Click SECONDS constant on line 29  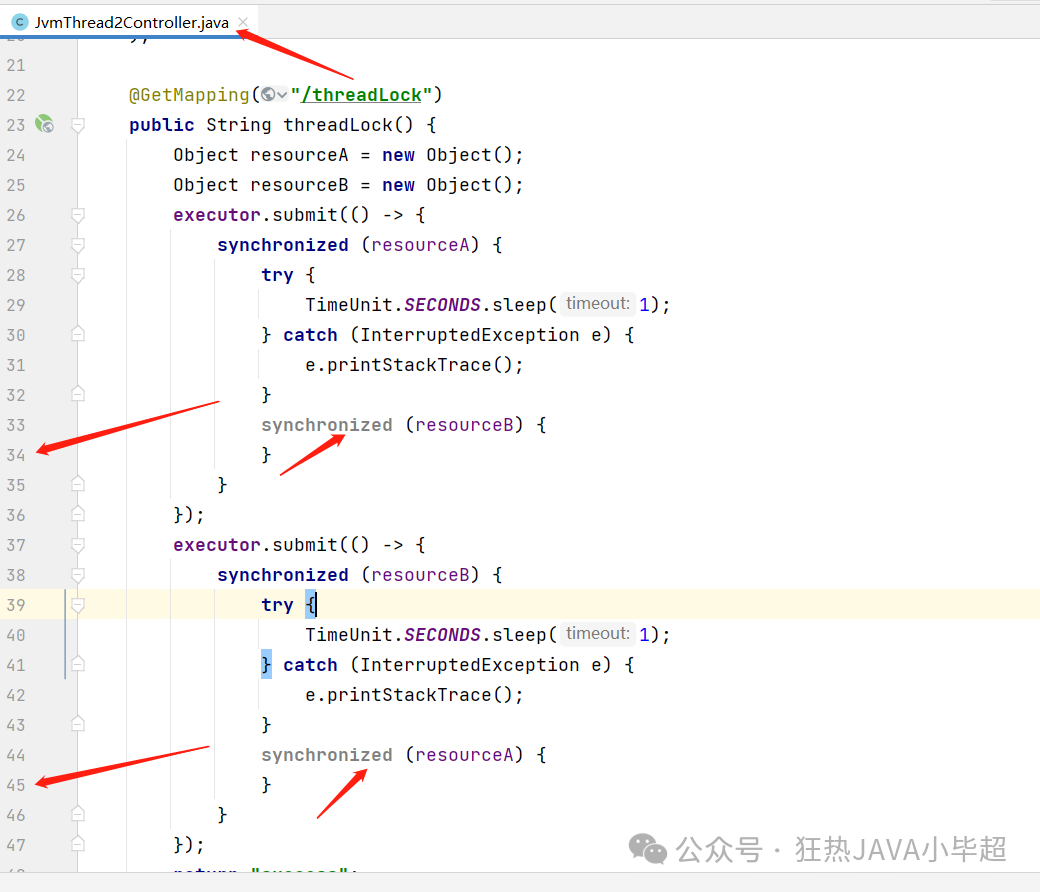[442, 304]
